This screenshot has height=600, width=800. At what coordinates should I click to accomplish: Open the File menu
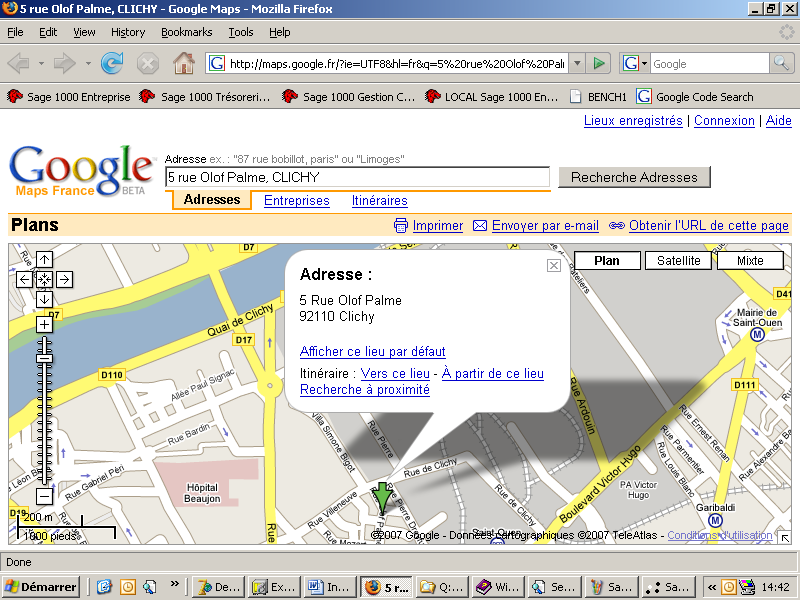pyautogui.click(x=15, y=32)
